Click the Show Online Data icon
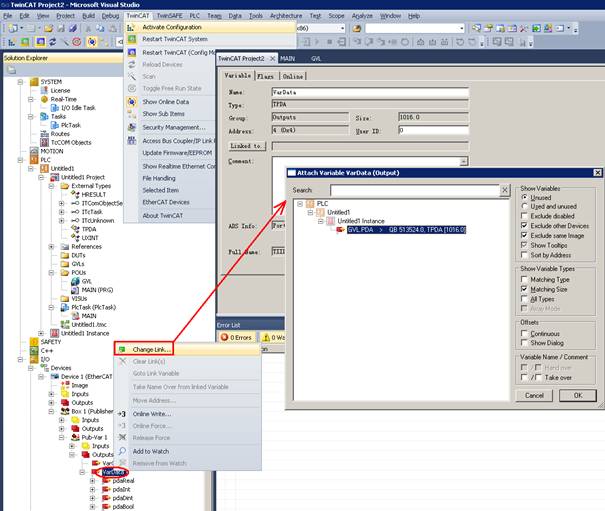The height and width of the screenshot is (511, 605). click(x=132, y=102)
